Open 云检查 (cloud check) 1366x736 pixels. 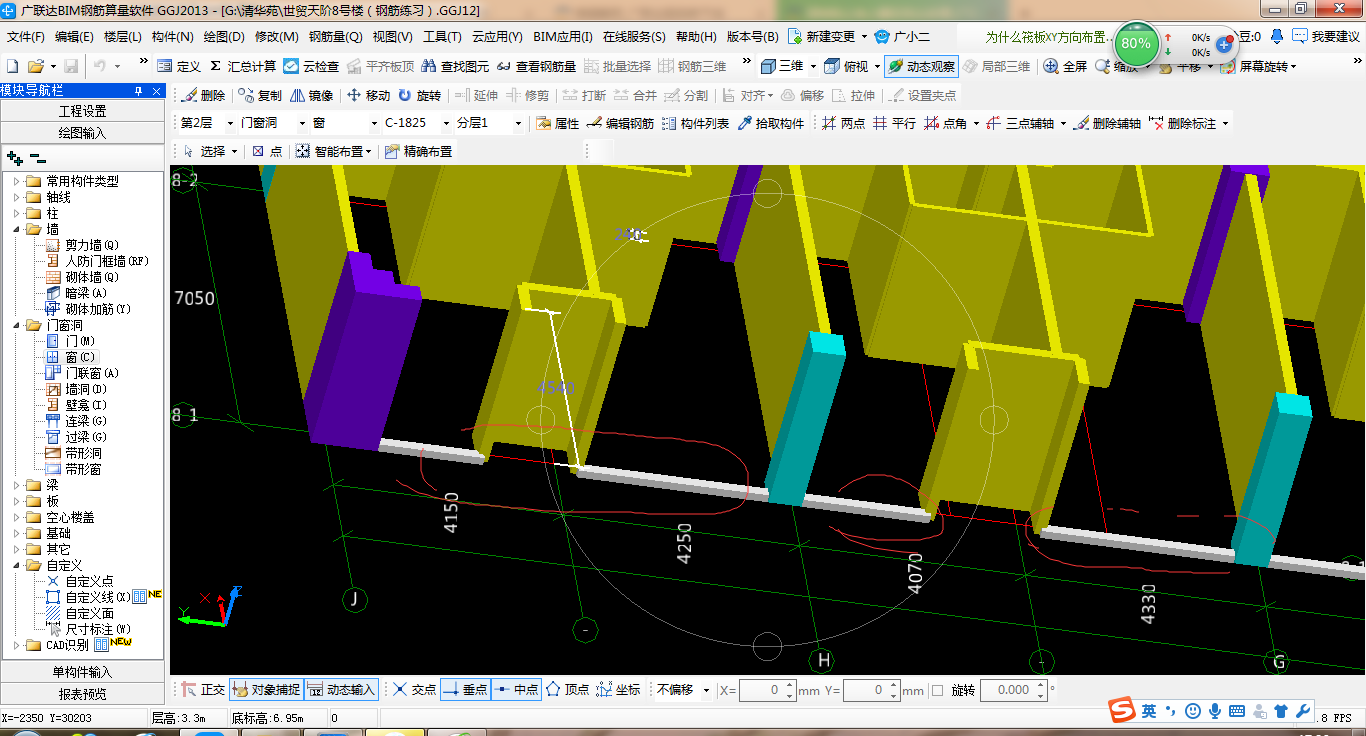click(x=311, y=66)
